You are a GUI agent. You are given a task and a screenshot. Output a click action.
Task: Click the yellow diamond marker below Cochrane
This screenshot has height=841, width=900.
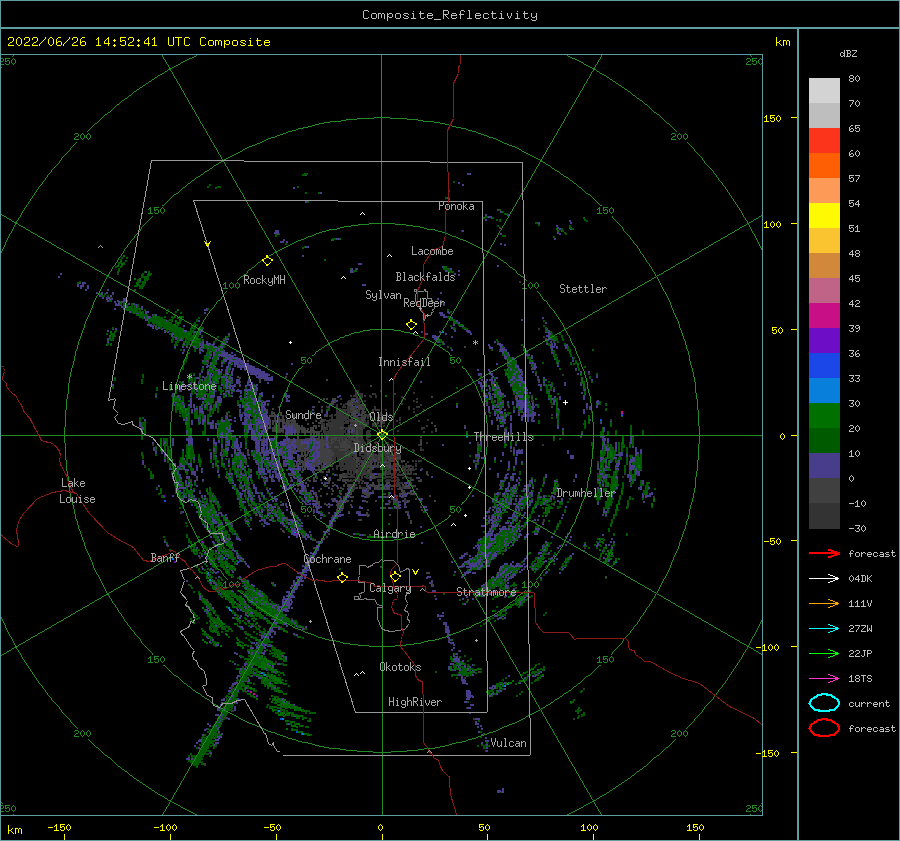click(343, 577)
